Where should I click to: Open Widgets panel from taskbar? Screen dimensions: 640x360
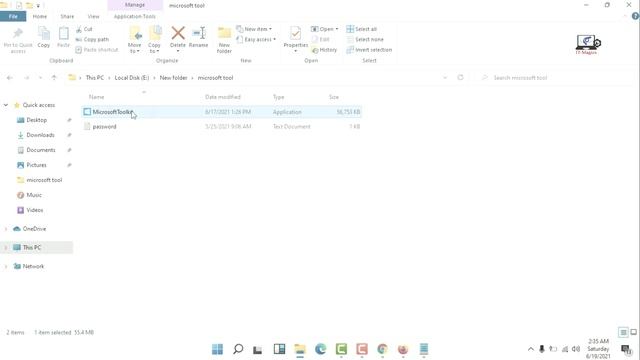tap(280, 349)
